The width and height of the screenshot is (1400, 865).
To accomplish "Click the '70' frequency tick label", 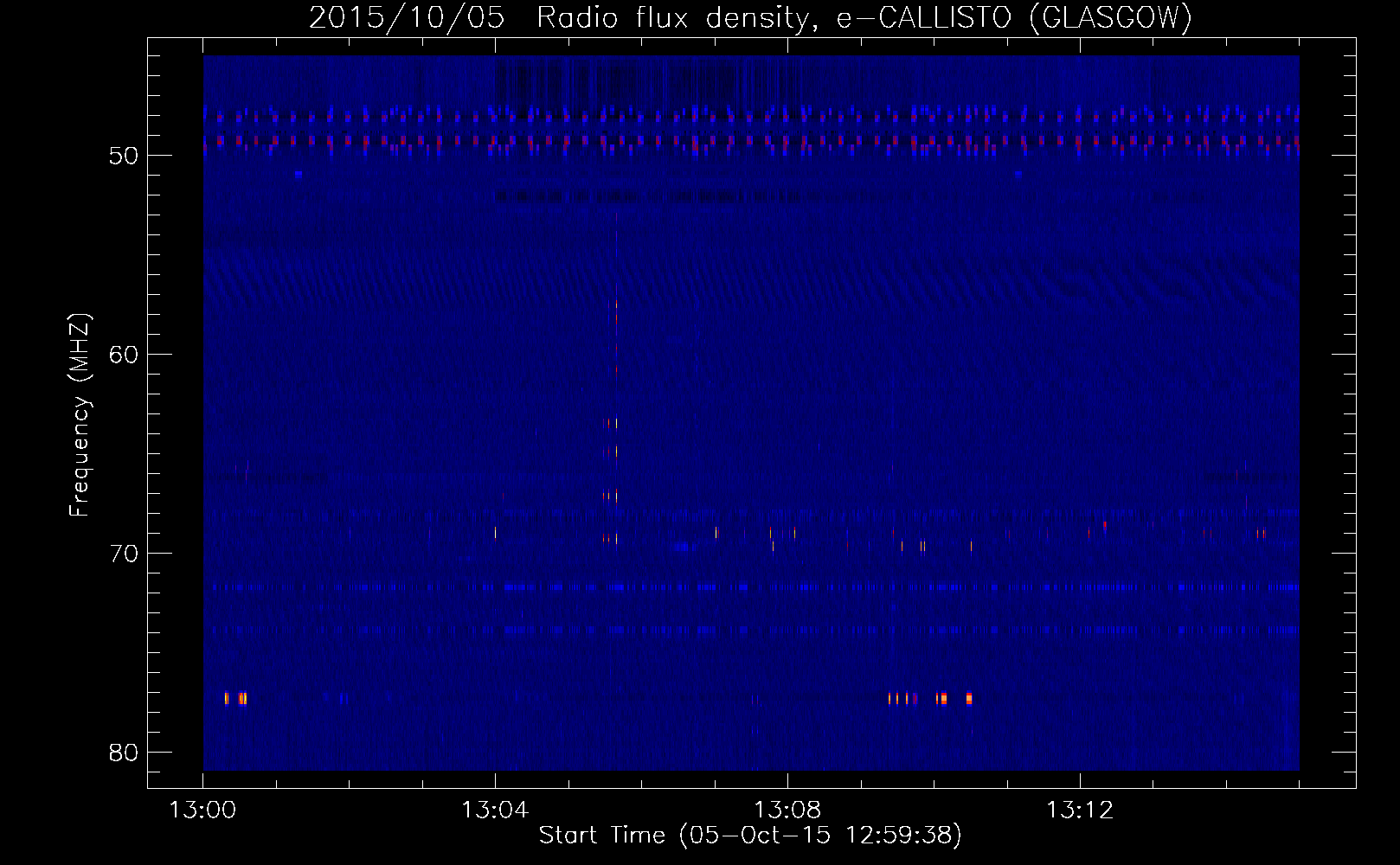I will point(124,554).
